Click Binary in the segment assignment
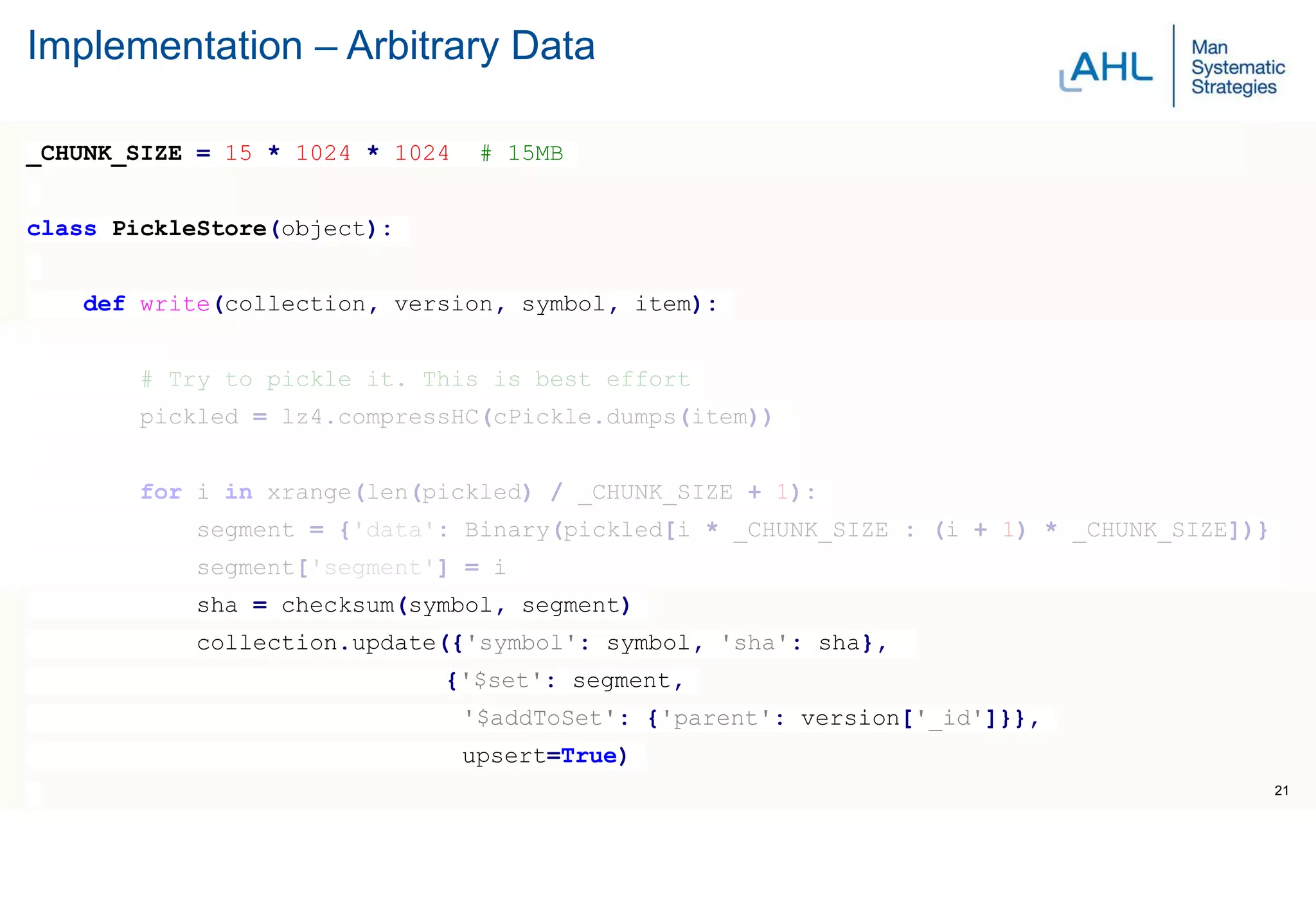The height and width of the screenshot is (911, 1316). 507,530
